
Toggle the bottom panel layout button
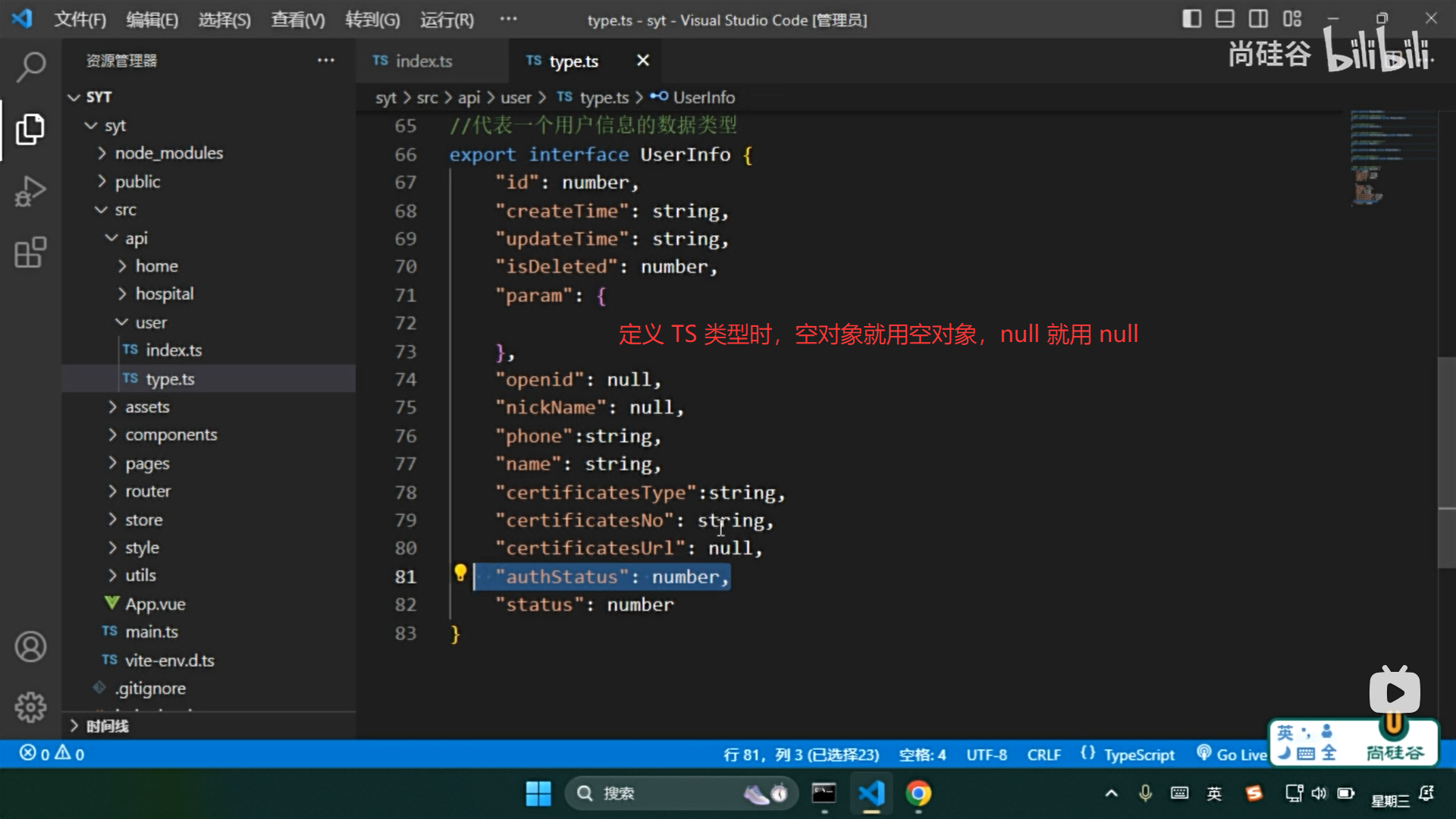tap(1225, 19)
